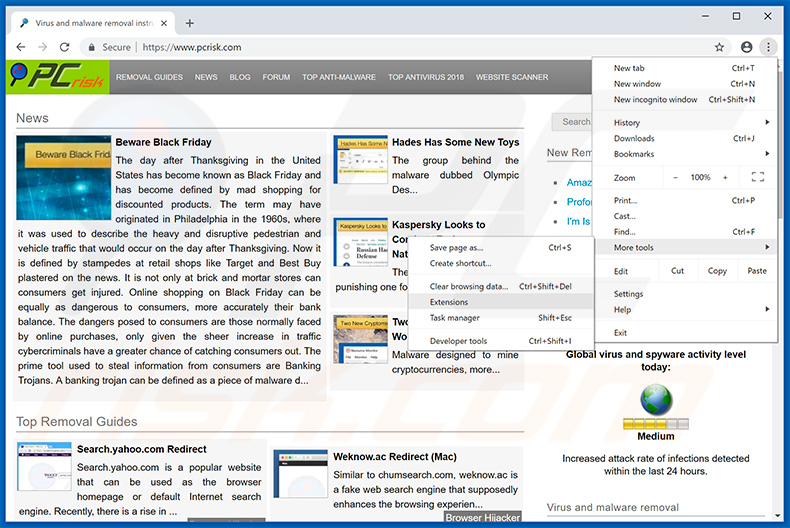790x528 pixels.
Task: Open Developer tools from submenu
Action: pos(501,341)
